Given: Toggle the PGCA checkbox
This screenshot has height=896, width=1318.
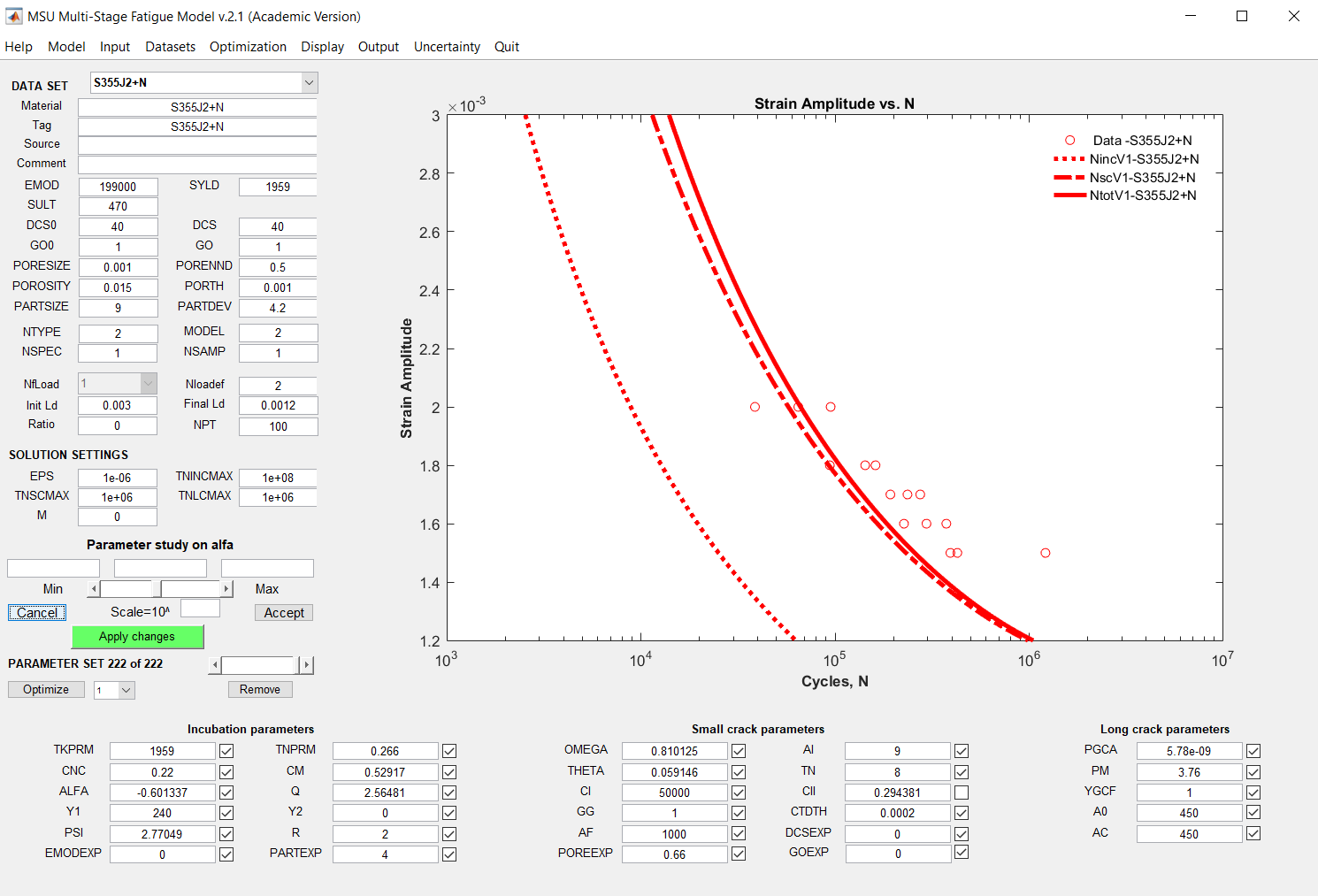Looking at the screenshot, I should (1253, 751).
